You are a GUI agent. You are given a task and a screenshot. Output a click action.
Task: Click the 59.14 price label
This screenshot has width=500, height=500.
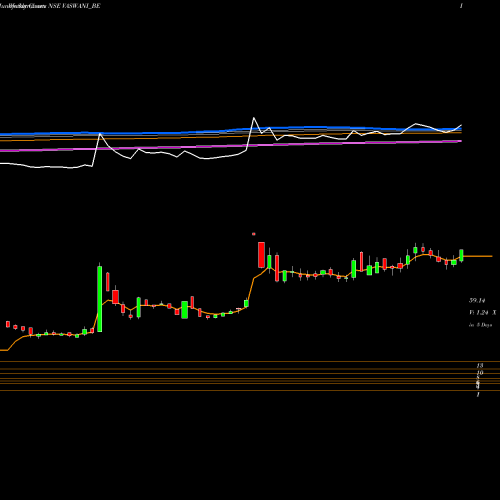pyautogui.click(x=477, y=301)
